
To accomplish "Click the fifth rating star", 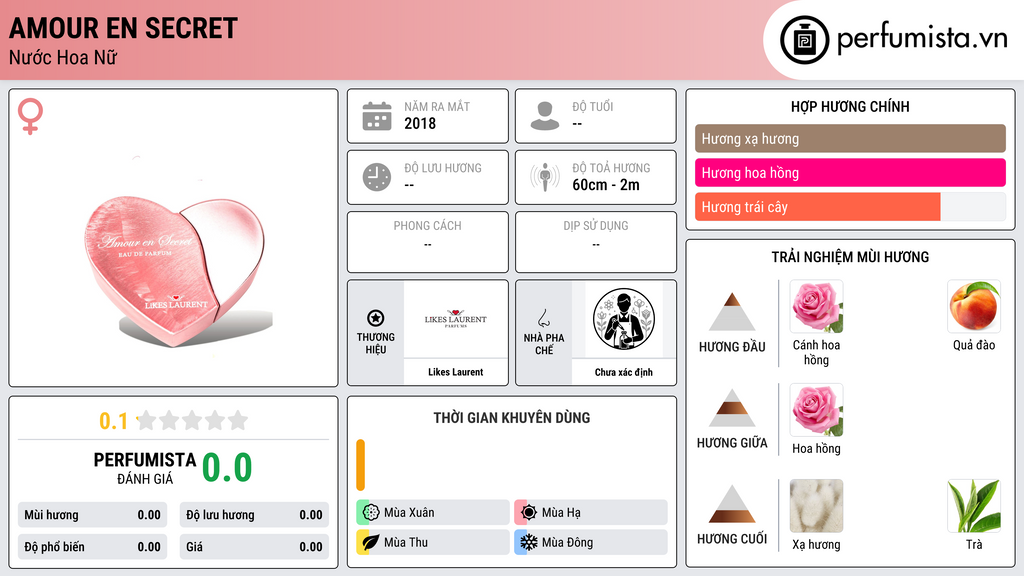I will [x=238, y=420].
